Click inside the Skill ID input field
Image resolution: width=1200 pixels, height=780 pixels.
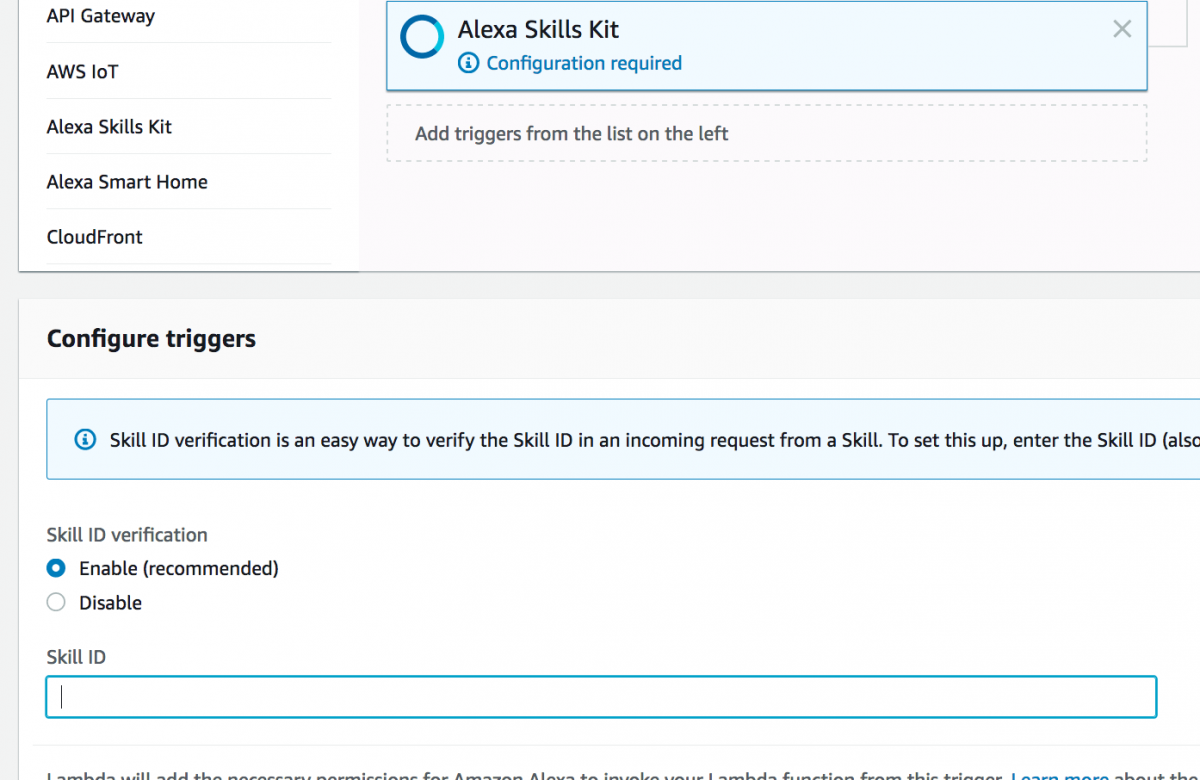tap(600, 696)
